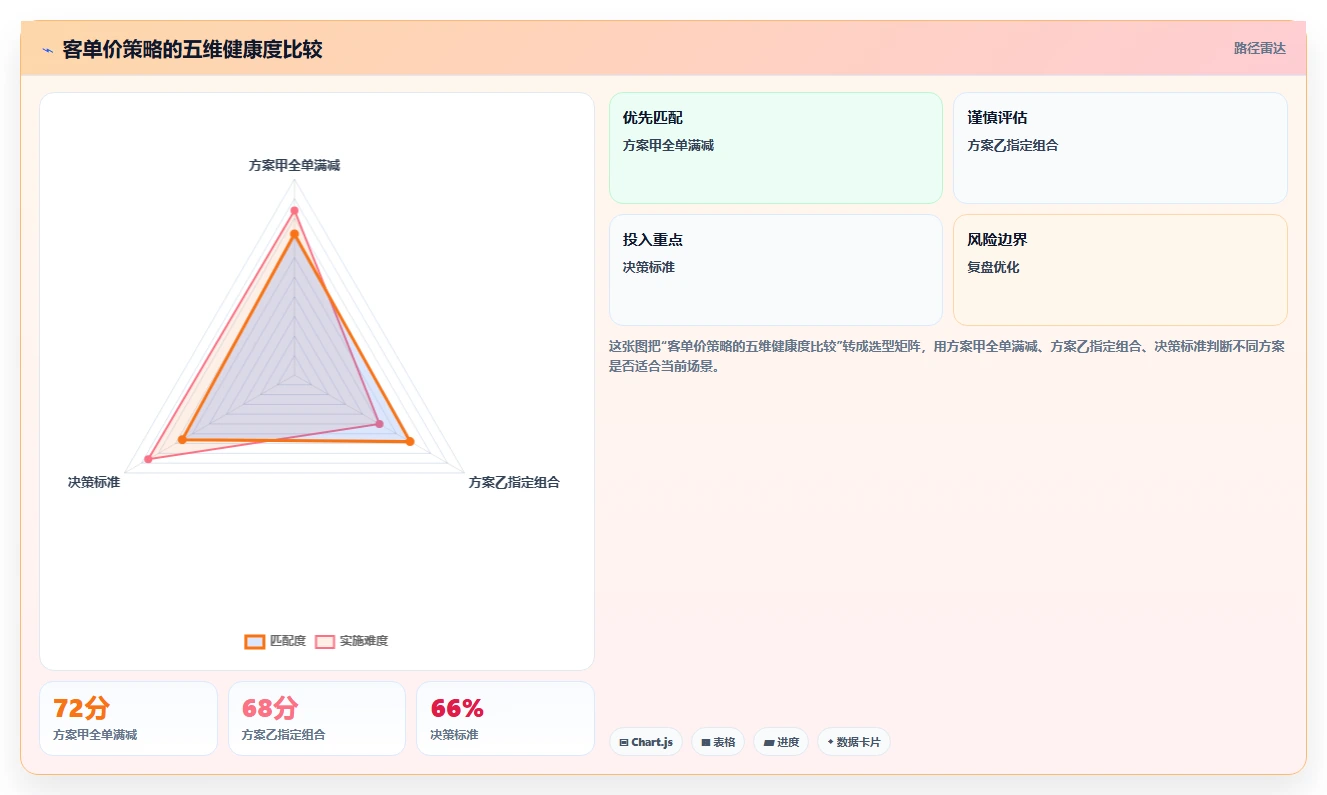Click the 方案乙指定组合 radar axis label

pos(514,482)
